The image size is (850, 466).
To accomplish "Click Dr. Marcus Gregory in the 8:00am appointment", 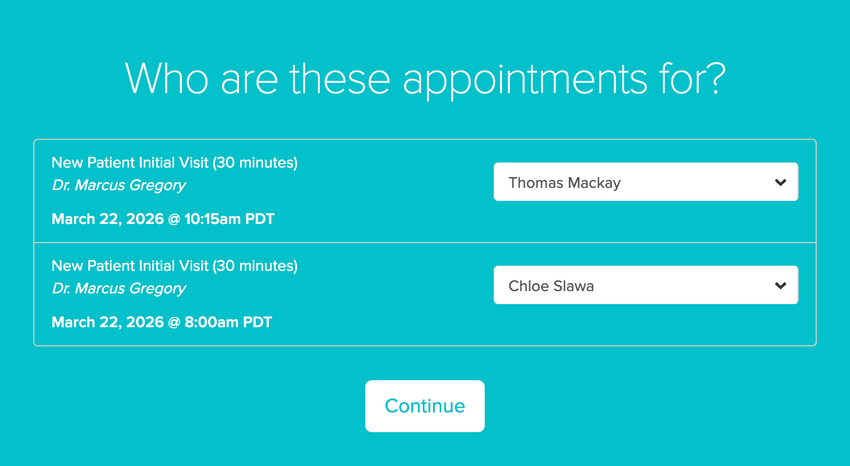I will click(x=118, y=288).
